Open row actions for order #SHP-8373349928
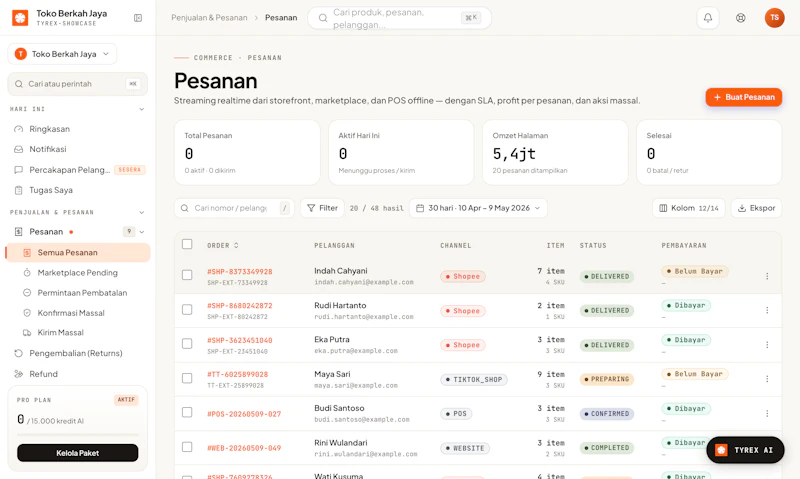 (x=767, y=276)
